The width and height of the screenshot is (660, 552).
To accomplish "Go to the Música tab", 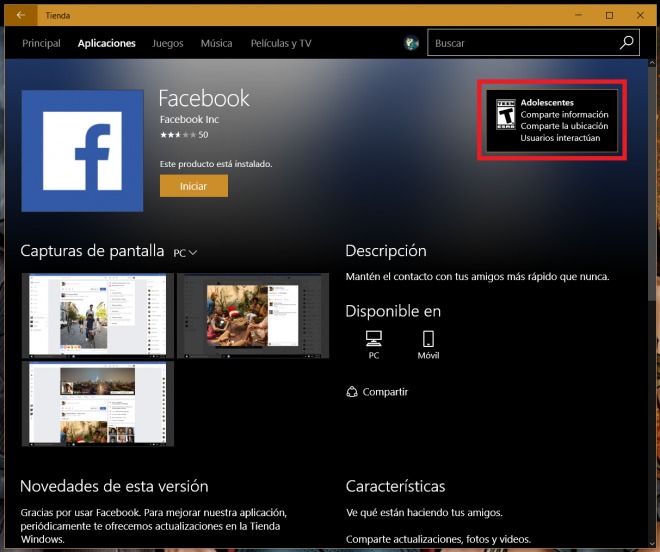I will point(216,43).
